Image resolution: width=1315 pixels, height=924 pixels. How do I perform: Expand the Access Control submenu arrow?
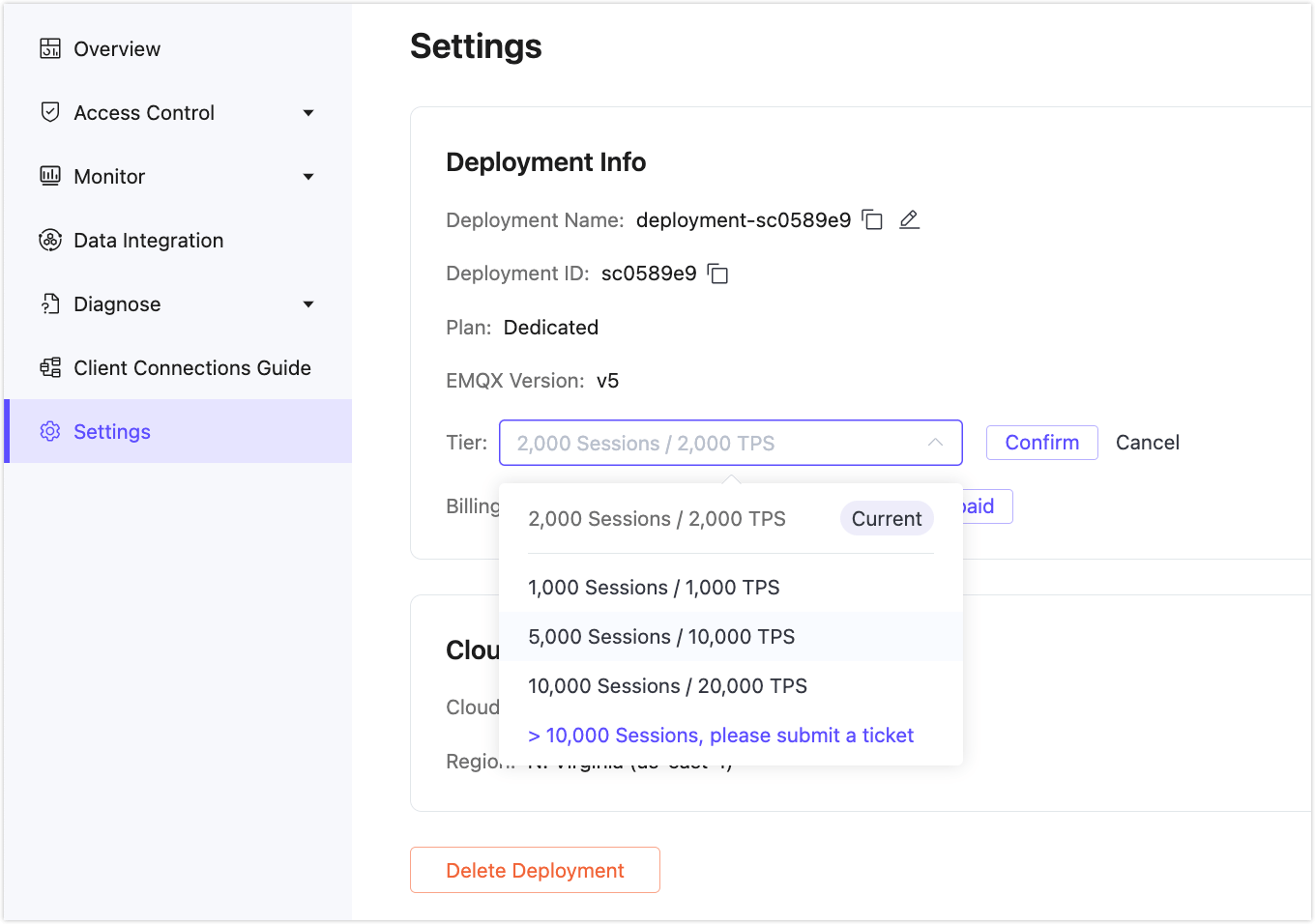pos(308,113)
